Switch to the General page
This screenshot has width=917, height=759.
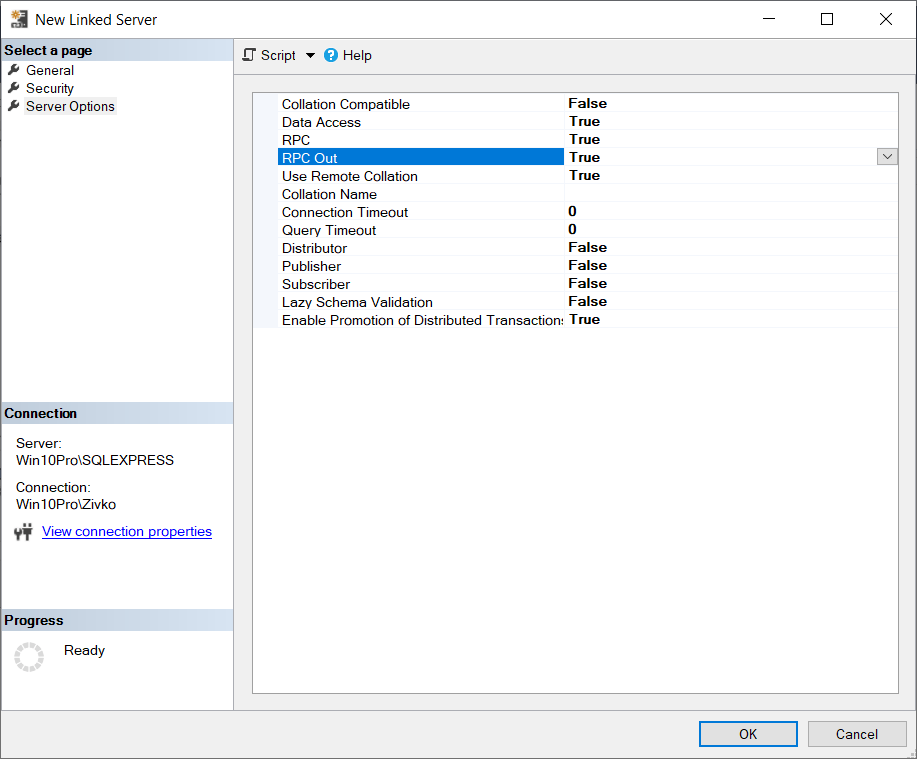click(50, 70)
